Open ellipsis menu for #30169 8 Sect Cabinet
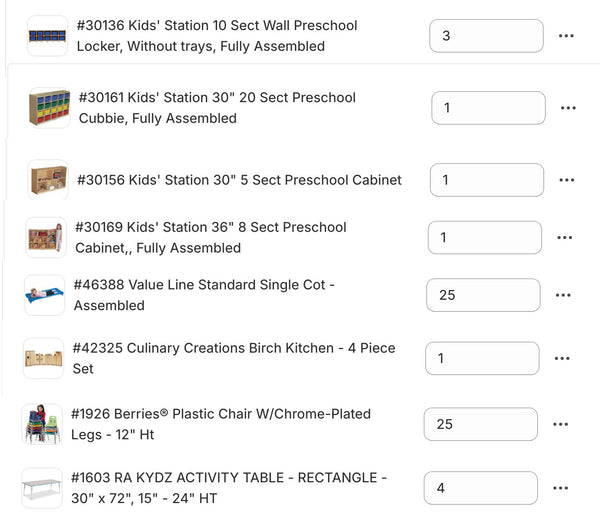Screen dimensions: 600x515 point(564,238)
